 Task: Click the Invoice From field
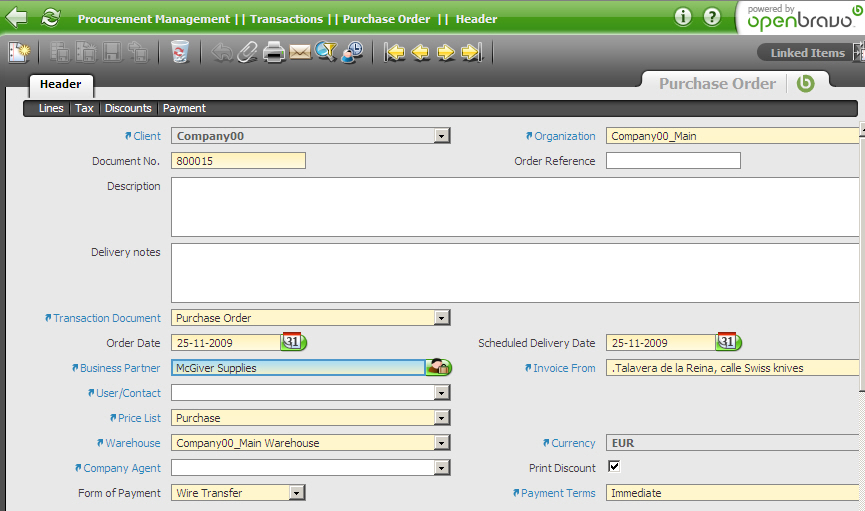(733, 368)
